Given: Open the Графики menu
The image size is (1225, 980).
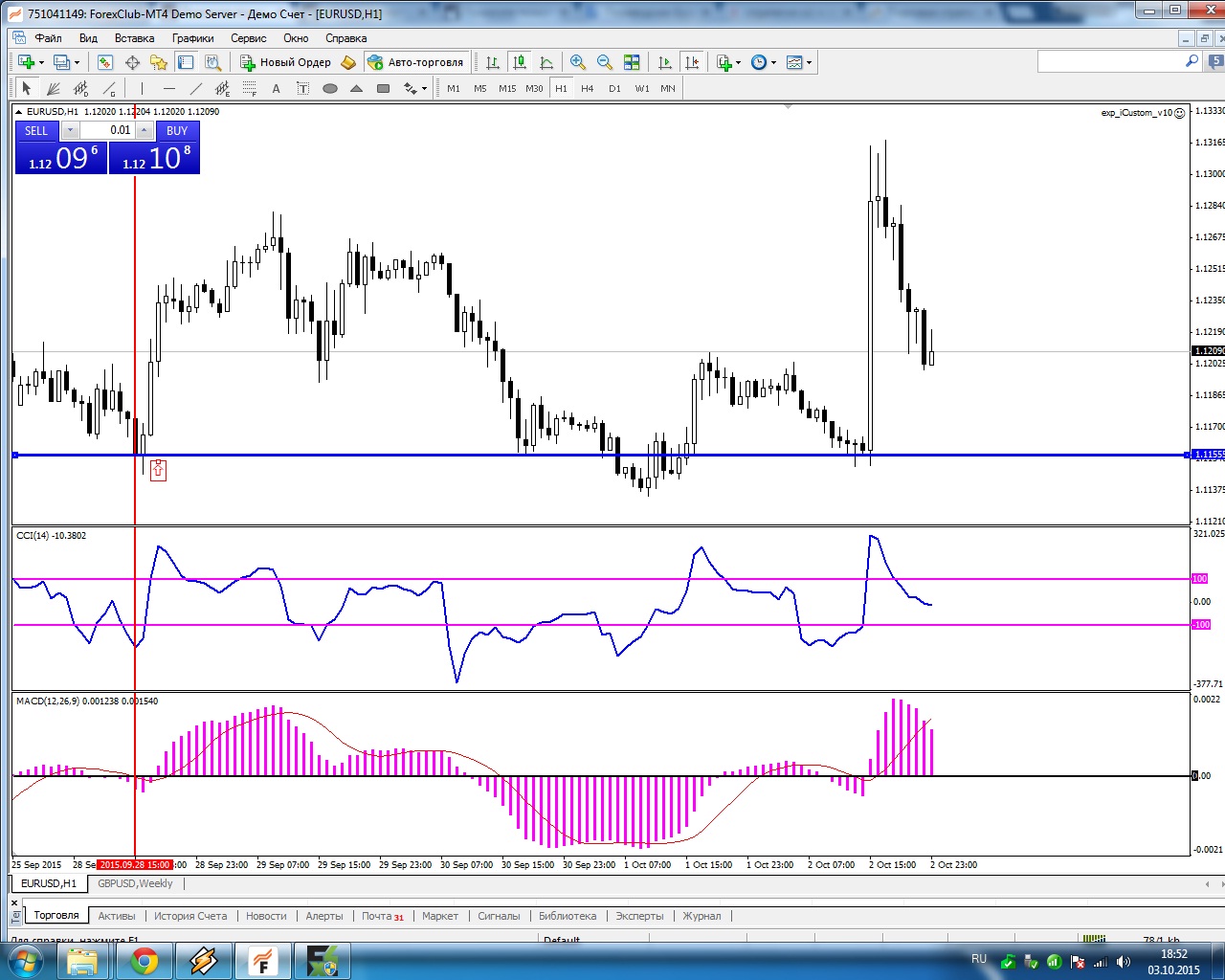Looking at the screenshot, I should (193, 38).
